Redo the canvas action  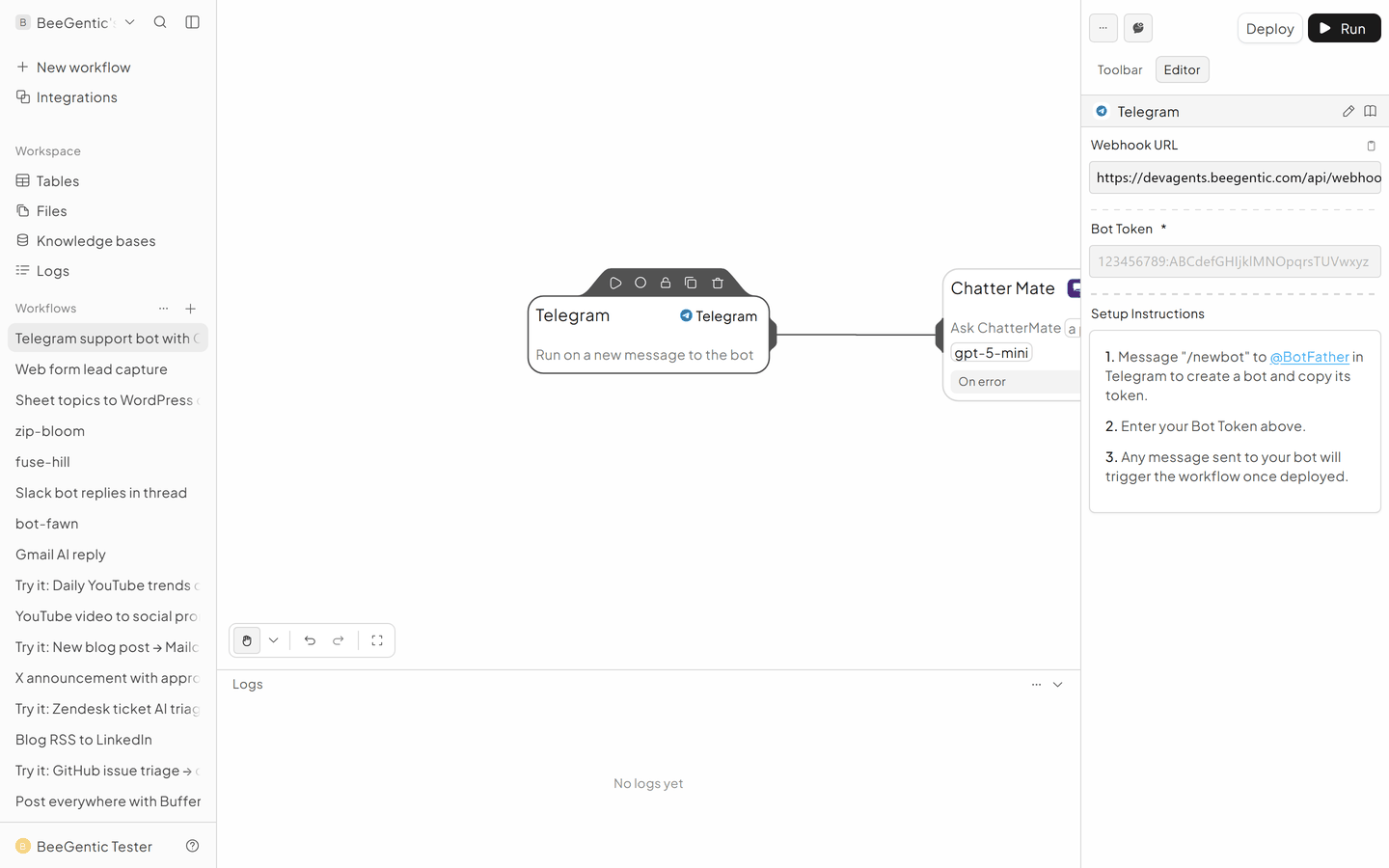pyautogui.click(x=339, y=640)
